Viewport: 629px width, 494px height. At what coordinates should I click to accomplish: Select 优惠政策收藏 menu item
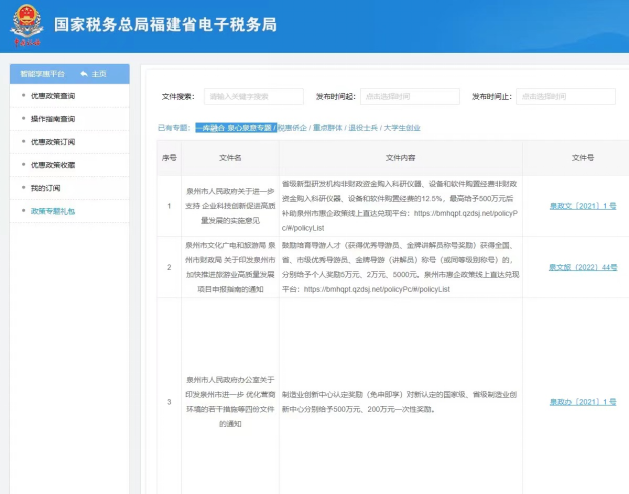(53, 165)
